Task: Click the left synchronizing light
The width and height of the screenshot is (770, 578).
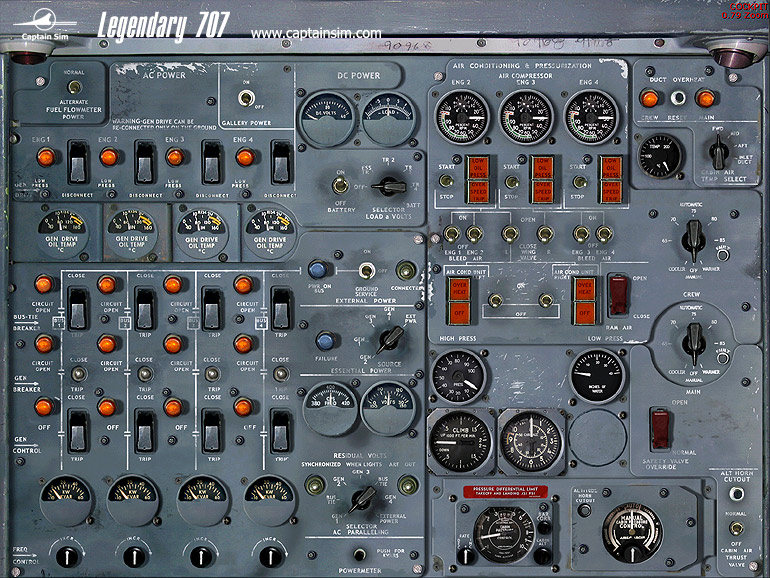Action: coord(315,486)
